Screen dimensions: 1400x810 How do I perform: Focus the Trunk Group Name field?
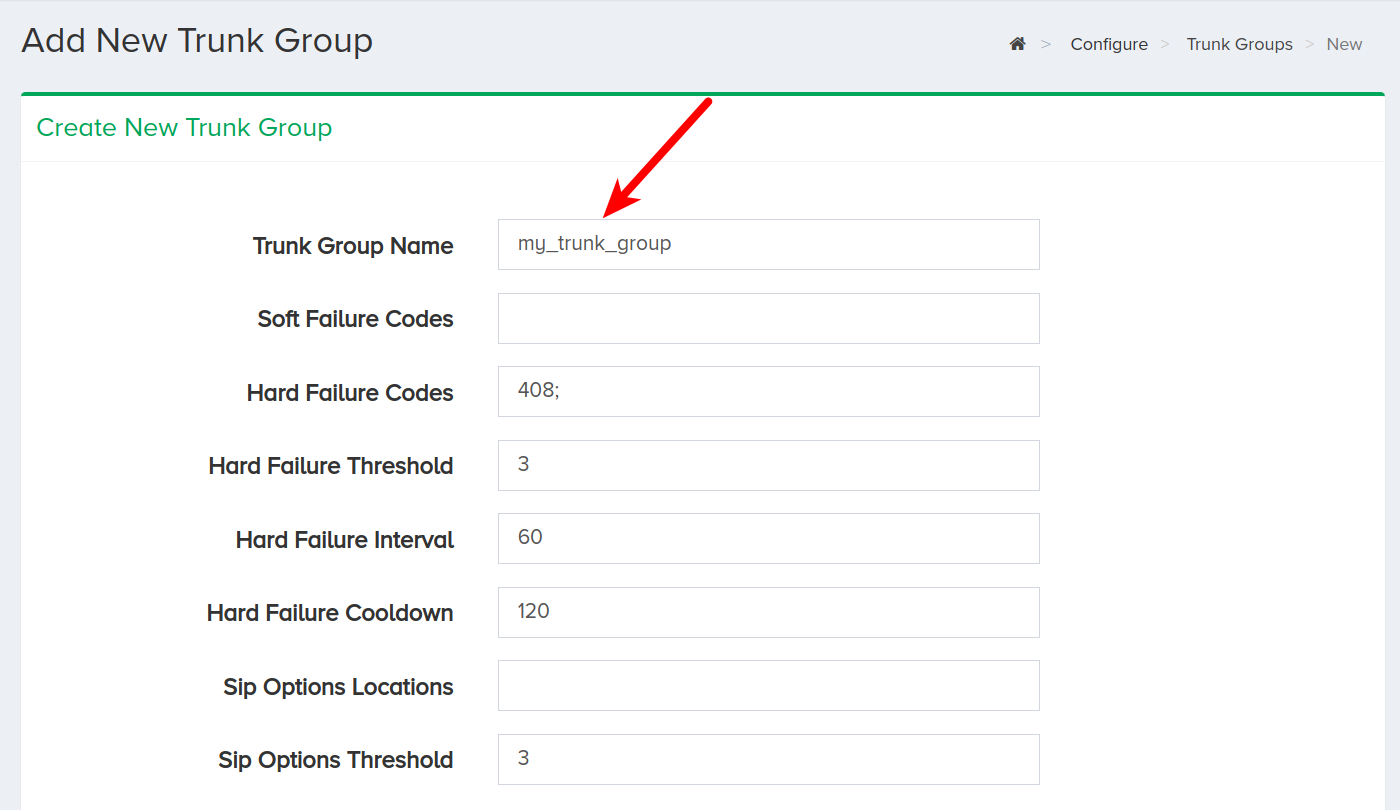point(768,244)
